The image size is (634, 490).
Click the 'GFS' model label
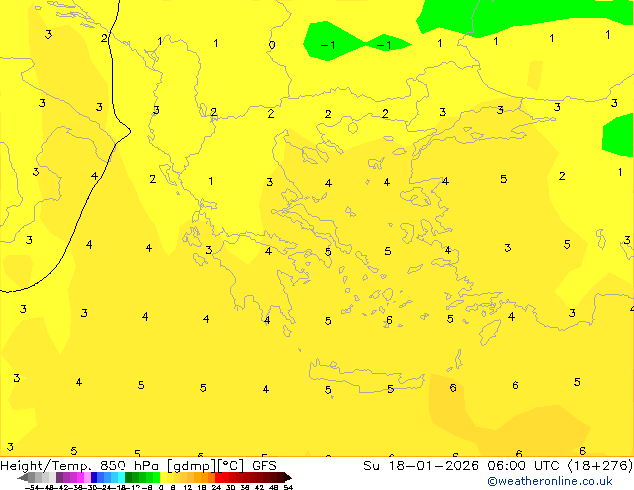[x=264, y=466]
